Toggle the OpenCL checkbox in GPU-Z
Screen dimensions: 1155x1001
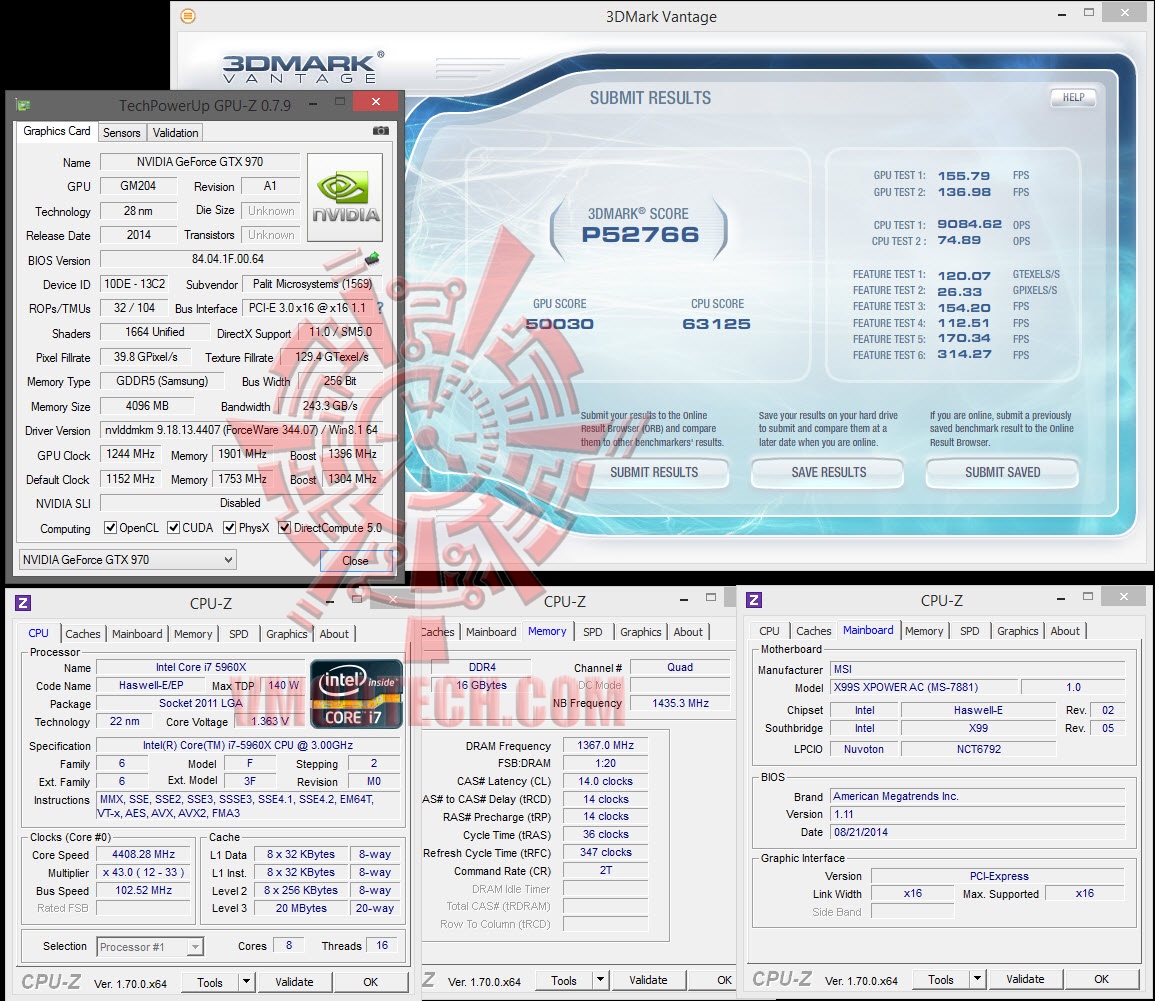110,527
